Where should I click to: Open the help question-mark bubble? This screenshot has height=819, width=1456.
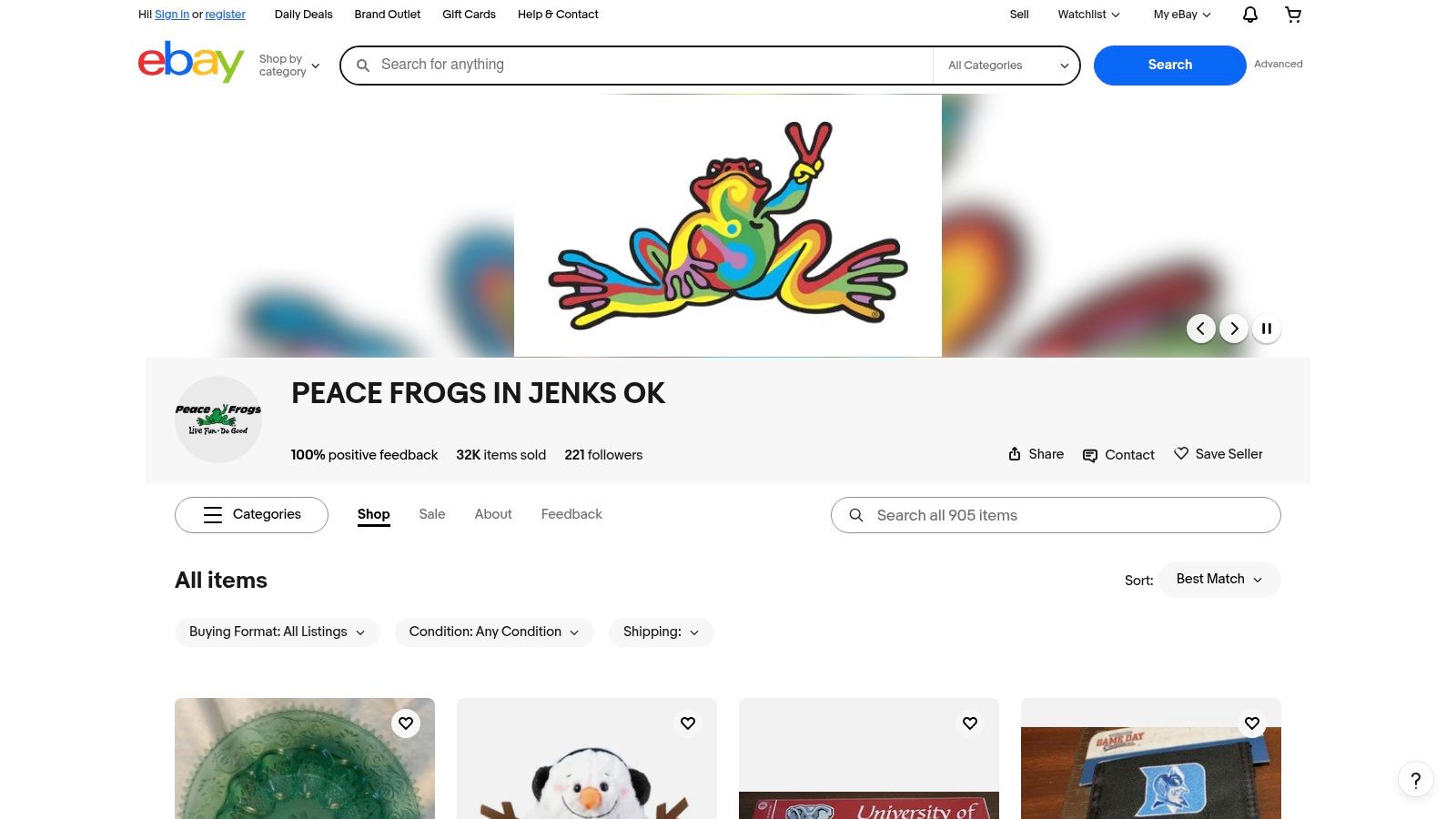tap(1415, 780)
